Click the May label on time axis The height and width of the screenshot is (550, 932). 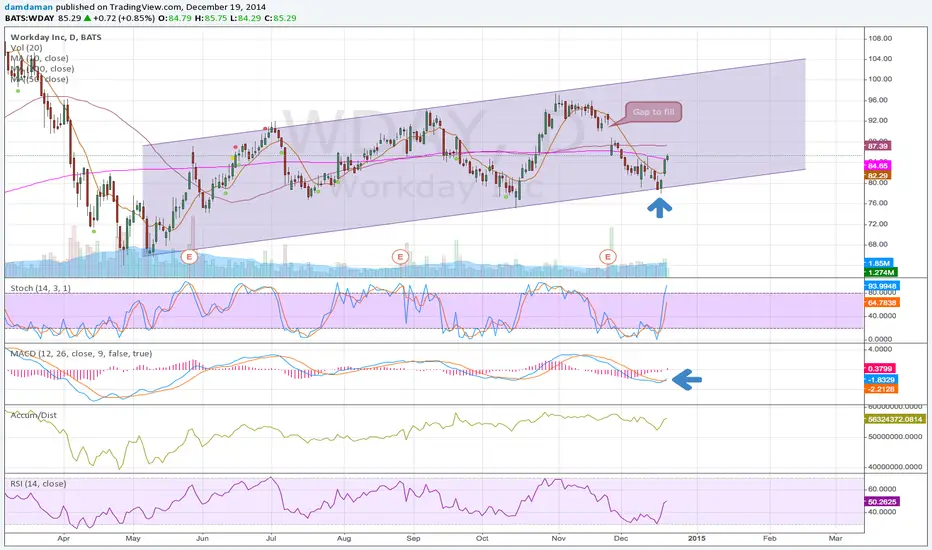(133, 538)
